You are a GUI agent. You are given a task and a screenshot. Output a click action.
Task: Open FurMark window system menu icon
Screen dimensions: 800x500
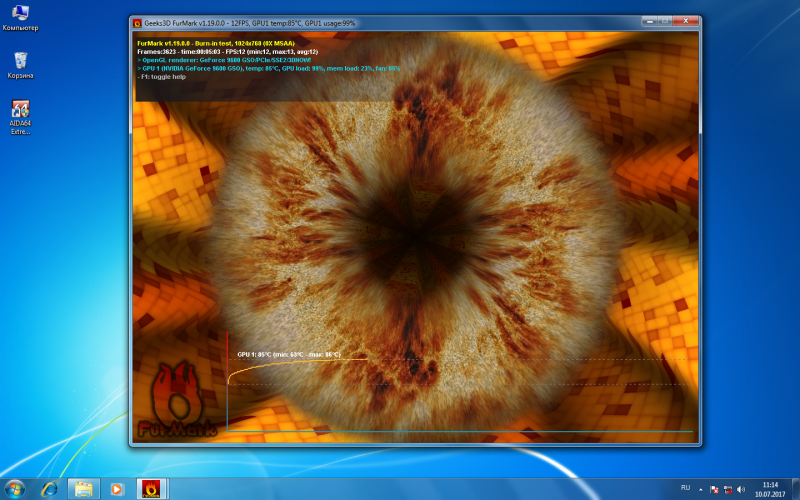click(138, 22)
